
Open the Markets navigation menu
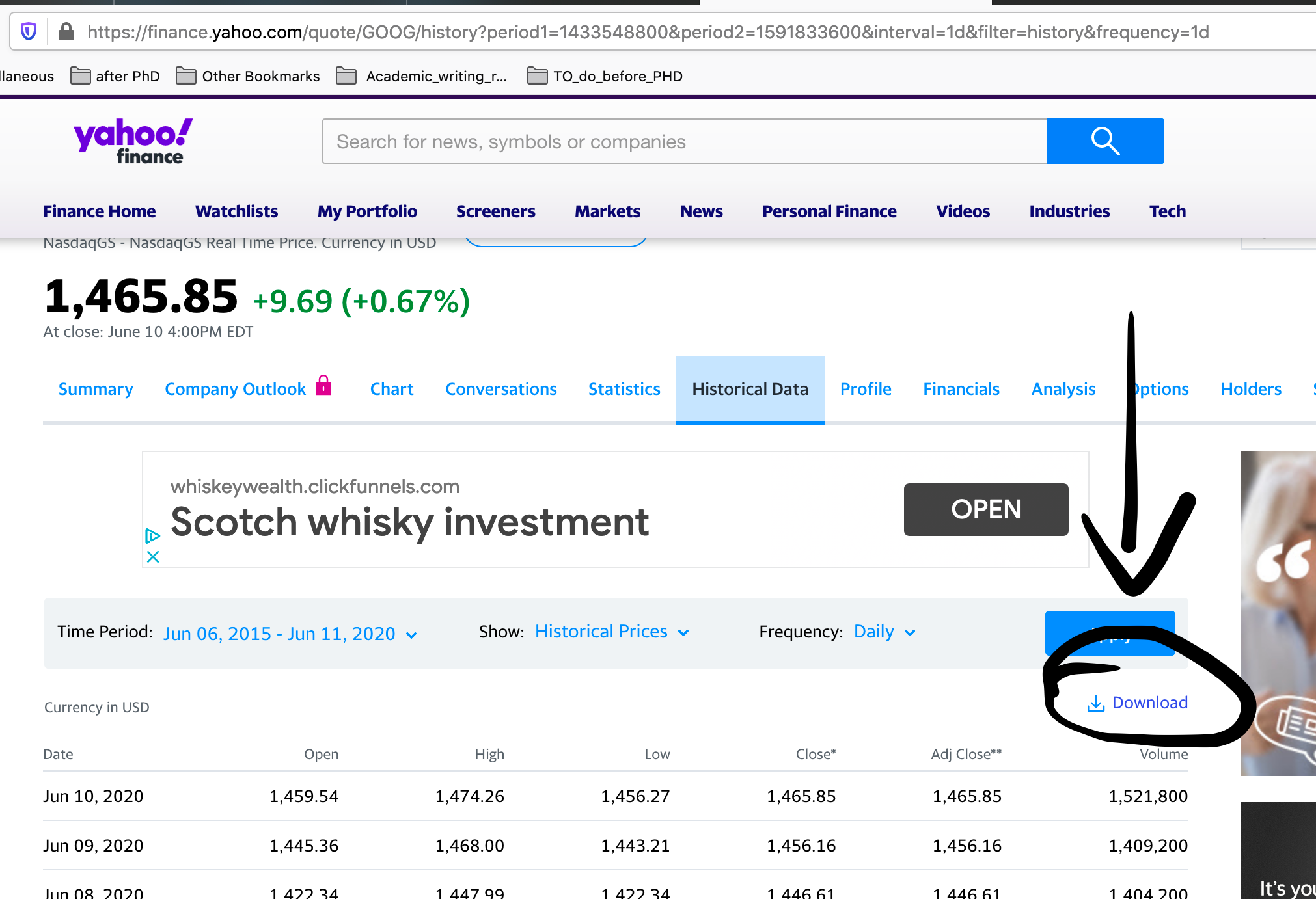607,211
